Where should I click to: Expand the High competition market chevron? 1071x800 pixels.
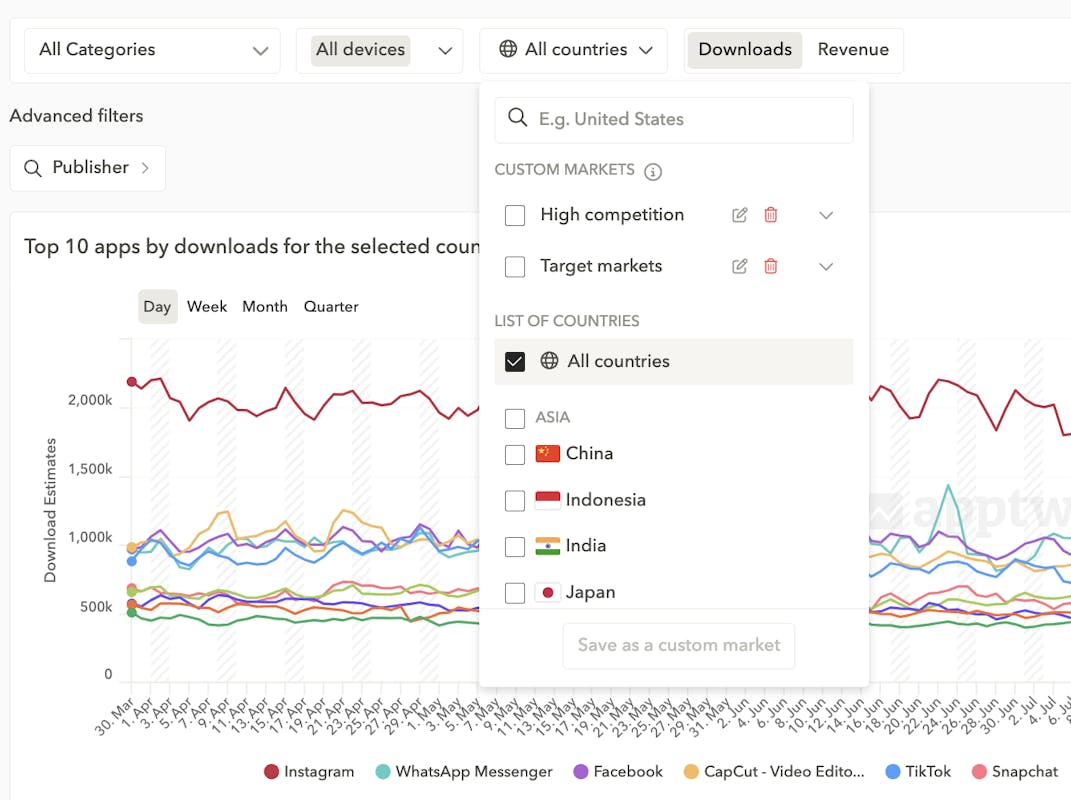826,215
